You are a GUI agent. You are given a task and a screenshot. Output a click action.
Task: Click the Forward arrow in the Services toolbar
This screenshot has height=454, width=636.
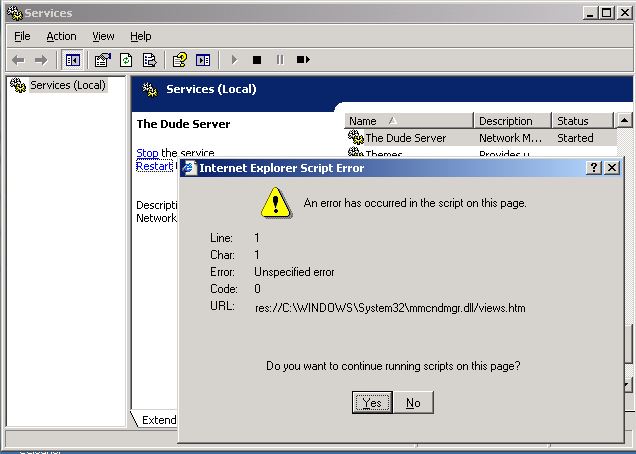click(41, 60)
